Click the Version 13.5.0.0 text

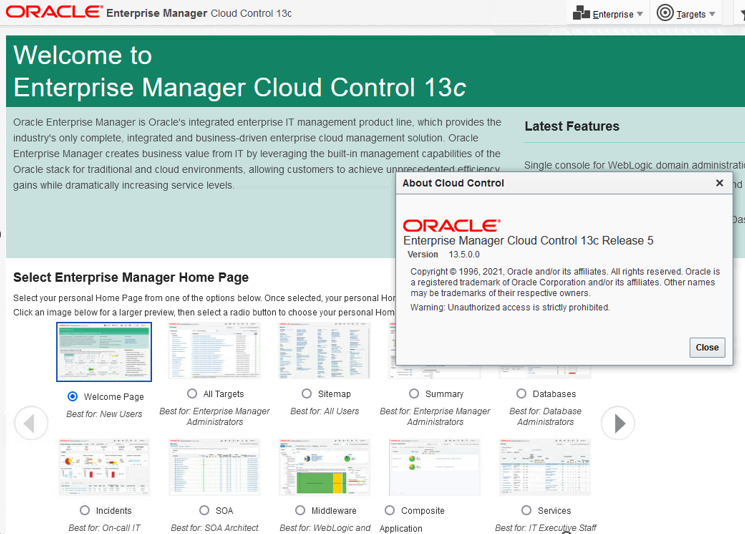coord(443,255)
